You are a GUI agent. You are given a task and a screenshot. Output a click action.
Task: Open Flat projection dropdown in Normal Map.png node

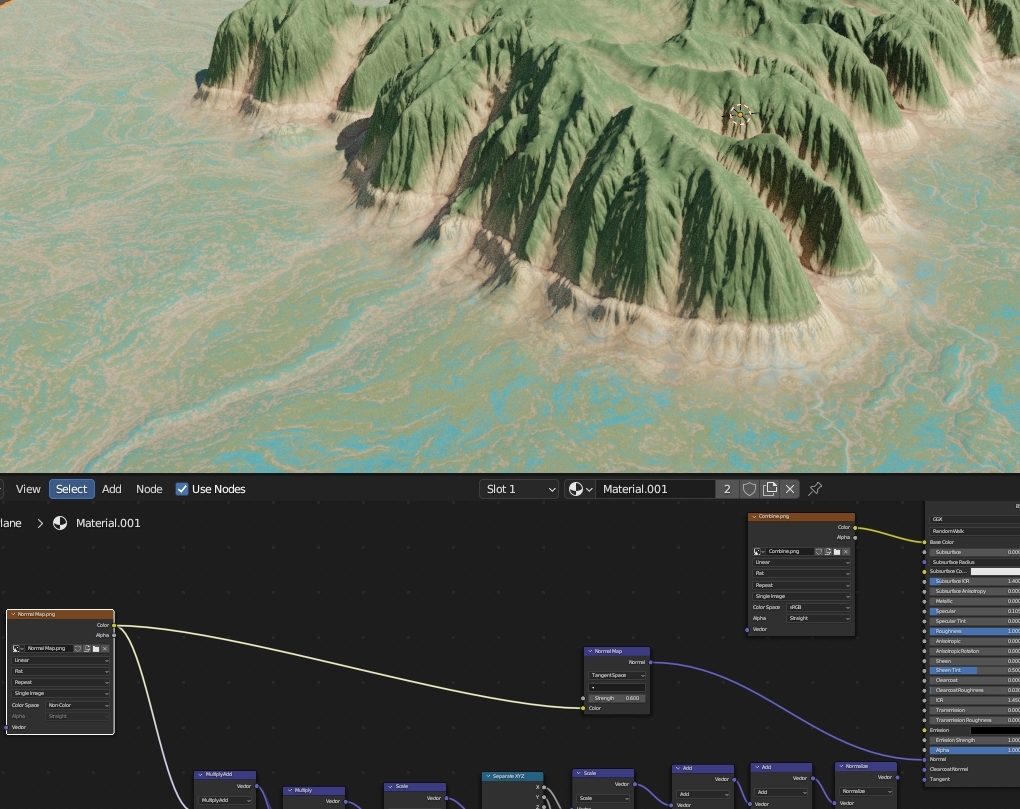[60, 671]
